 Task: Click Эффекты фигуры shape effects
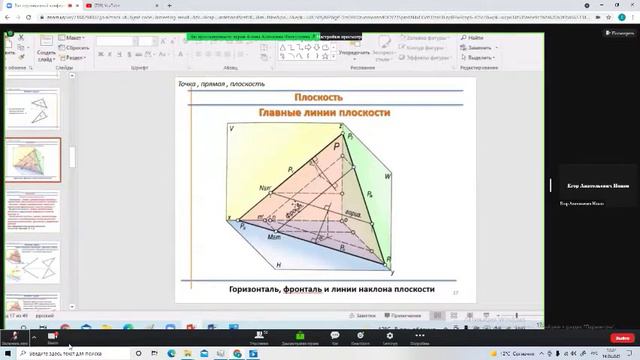(424, 58)
